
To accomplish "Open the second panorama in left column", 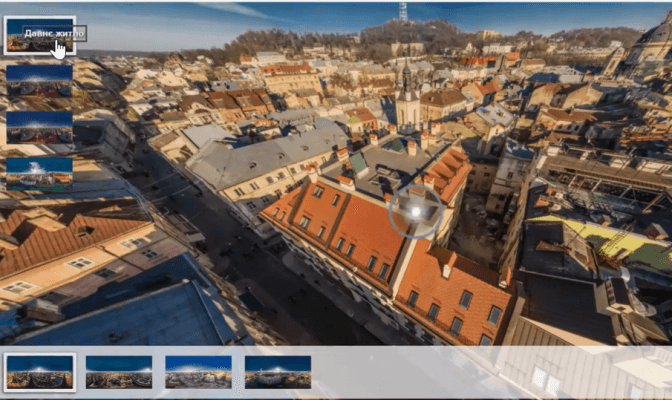I will 39,81.
